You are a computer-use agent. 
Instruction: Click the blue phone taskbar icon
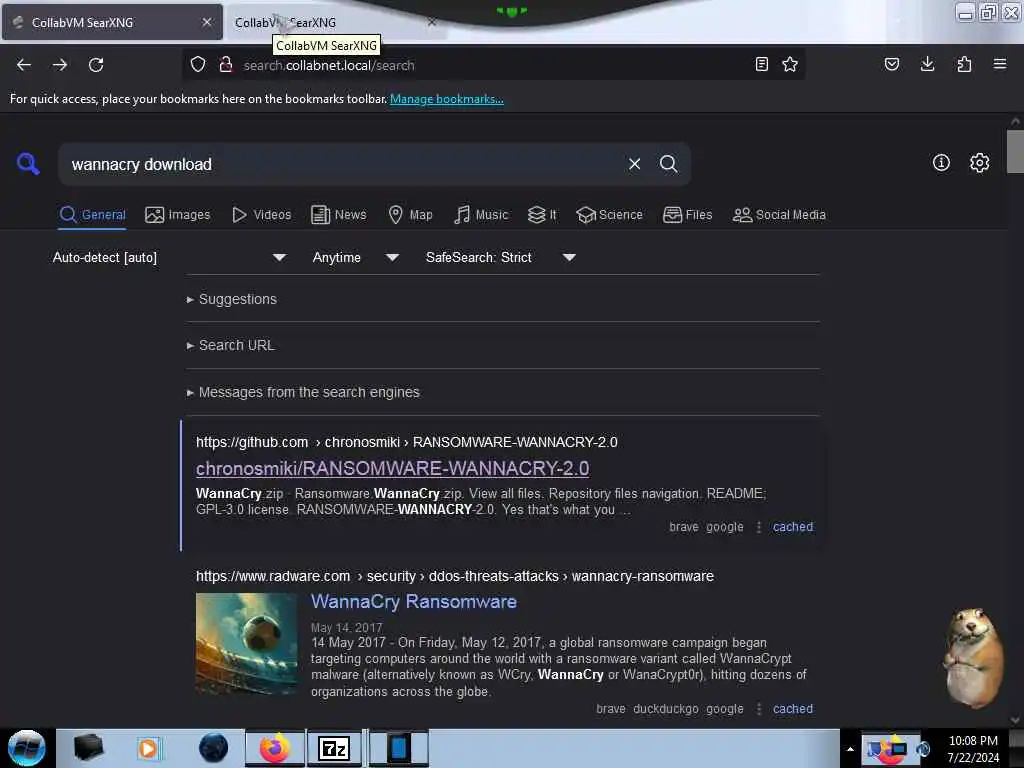coord(399,748)
